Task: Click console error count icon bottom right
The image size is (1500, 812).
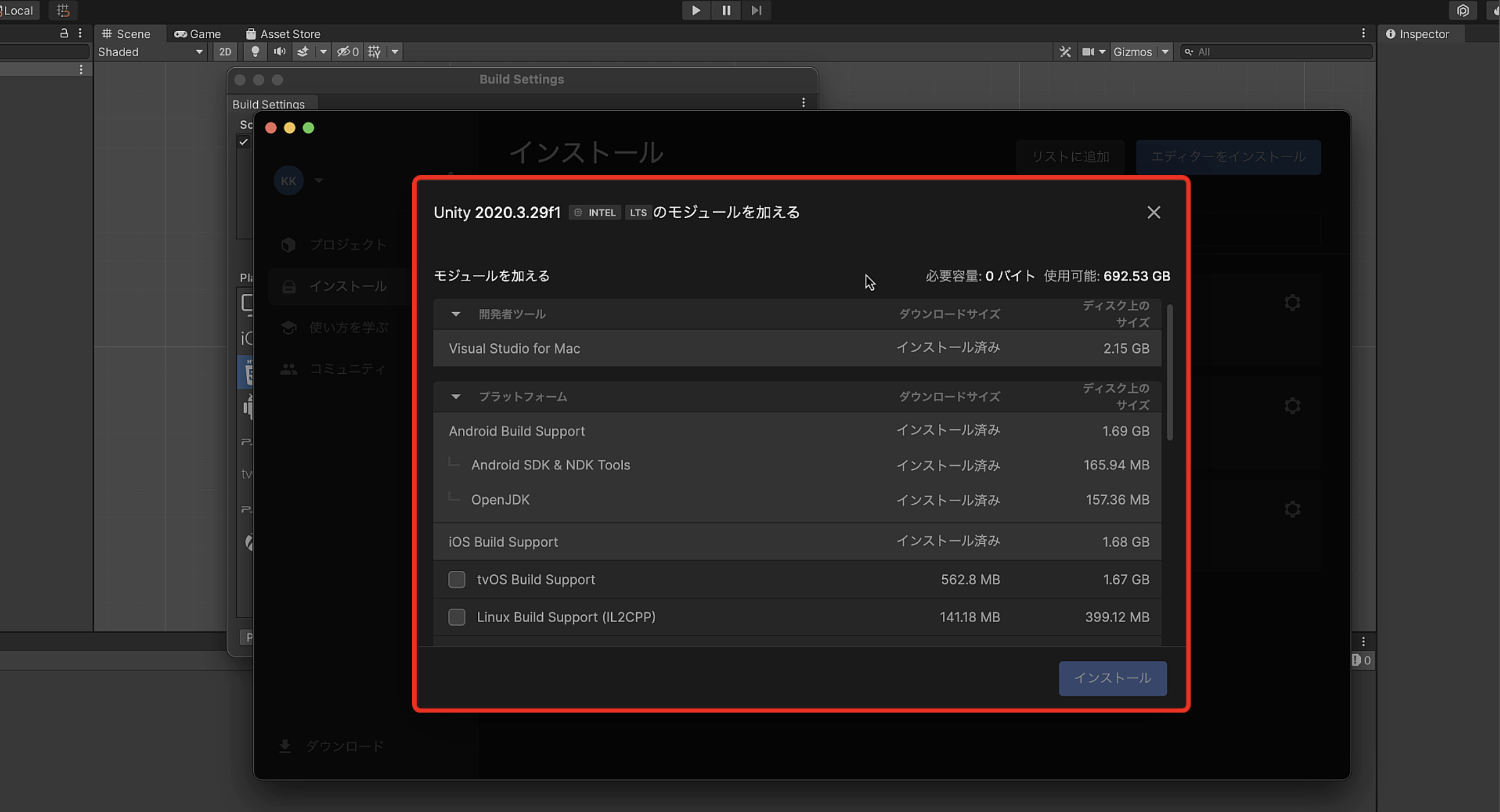Action: click(x=1361, y=660)
